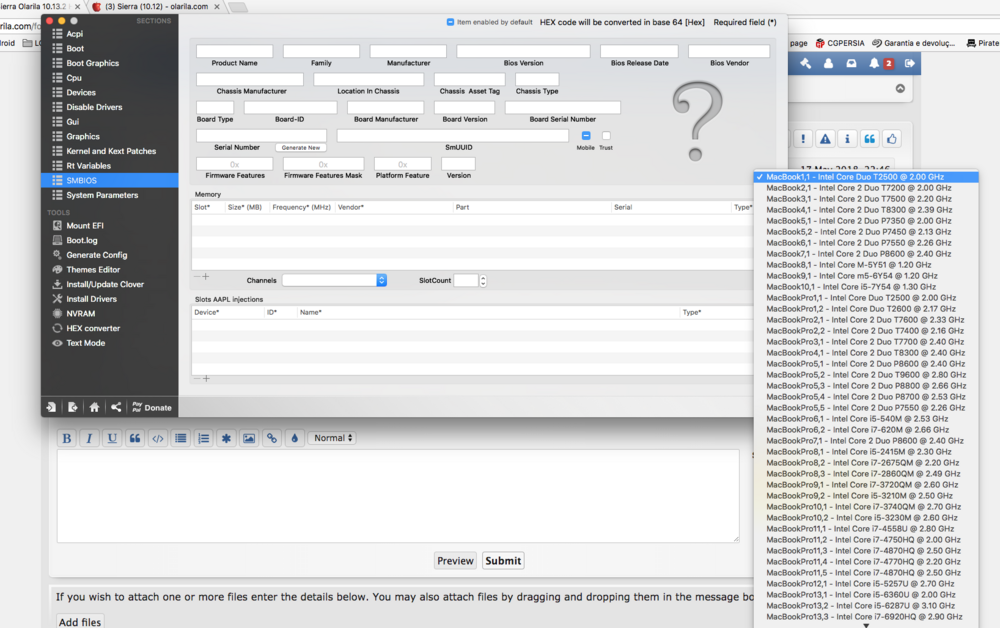
Task: Launch the HEX converter tool
Action: pos(92,328)
